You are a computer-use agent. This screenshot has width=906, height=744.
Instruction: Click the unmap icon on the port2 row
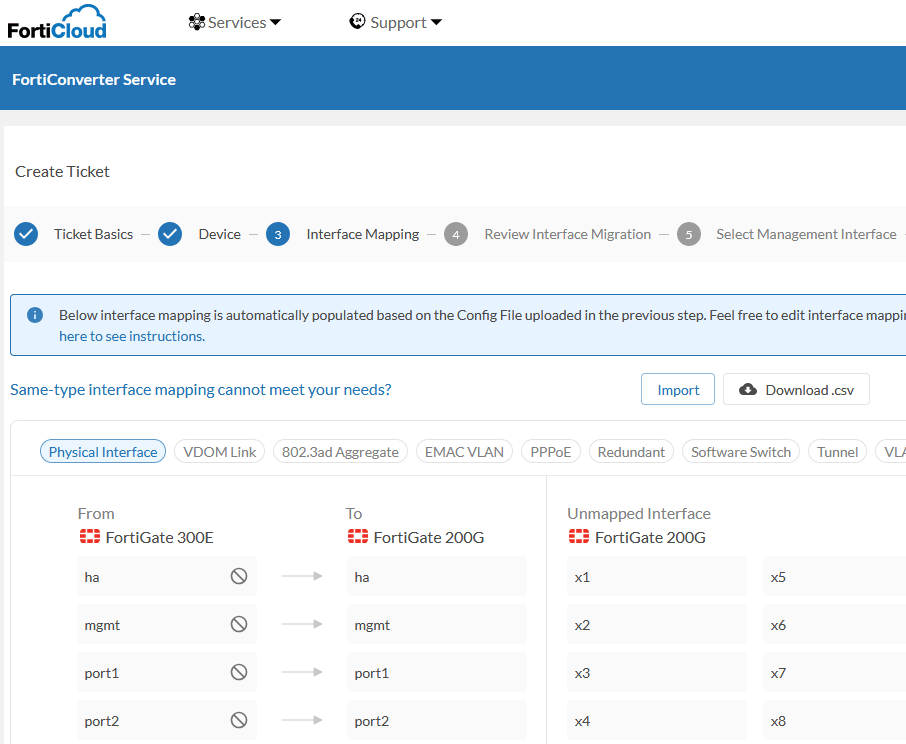coord(239,720)
